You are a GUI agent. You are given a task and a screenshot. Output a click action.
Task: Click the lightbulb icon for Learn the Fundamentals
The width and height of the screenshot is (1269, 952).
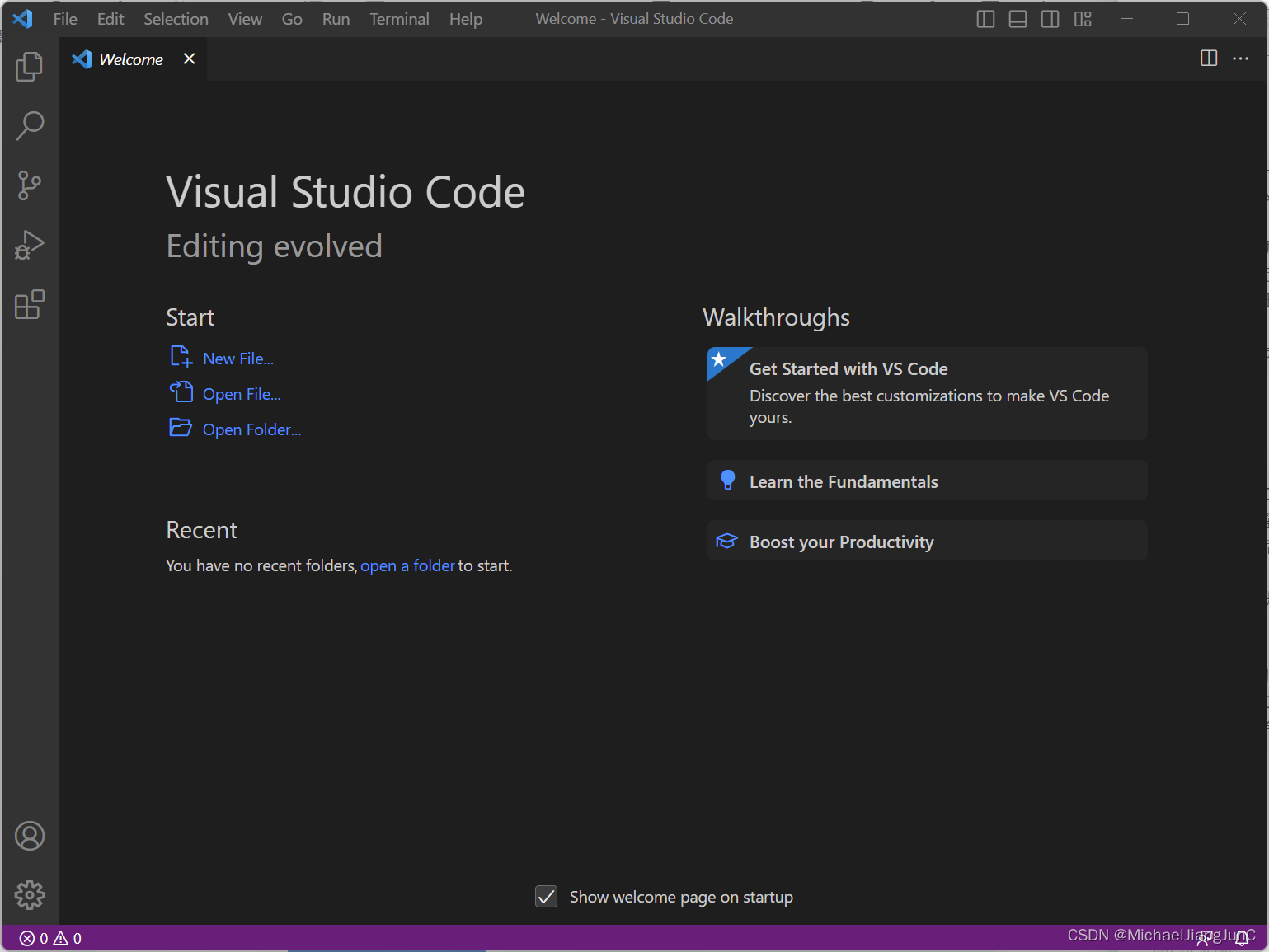tap(727, 480)
